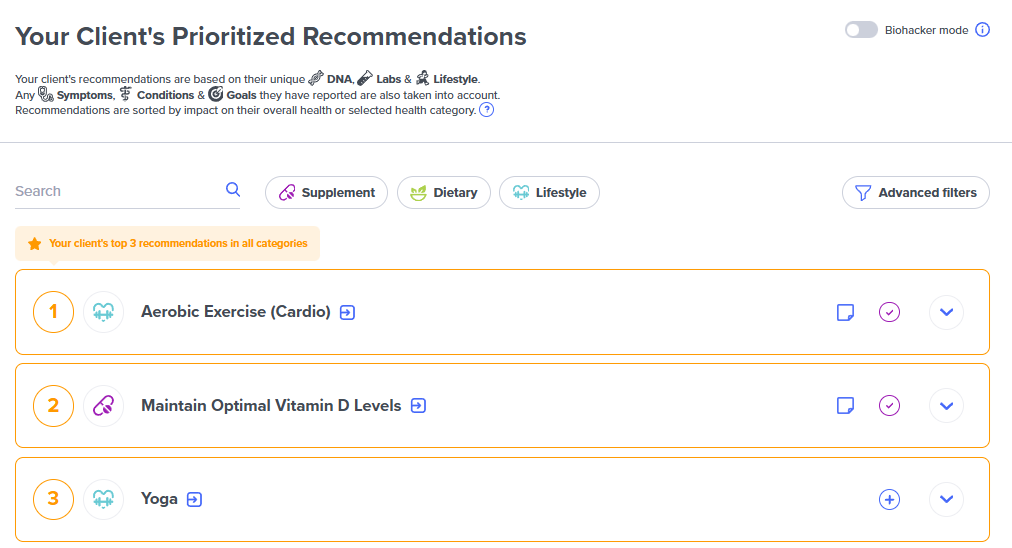This screenshot has height=548, width=1012.
Task: Expand the Yoga recommendation
Action: click(x=946, y=499)
